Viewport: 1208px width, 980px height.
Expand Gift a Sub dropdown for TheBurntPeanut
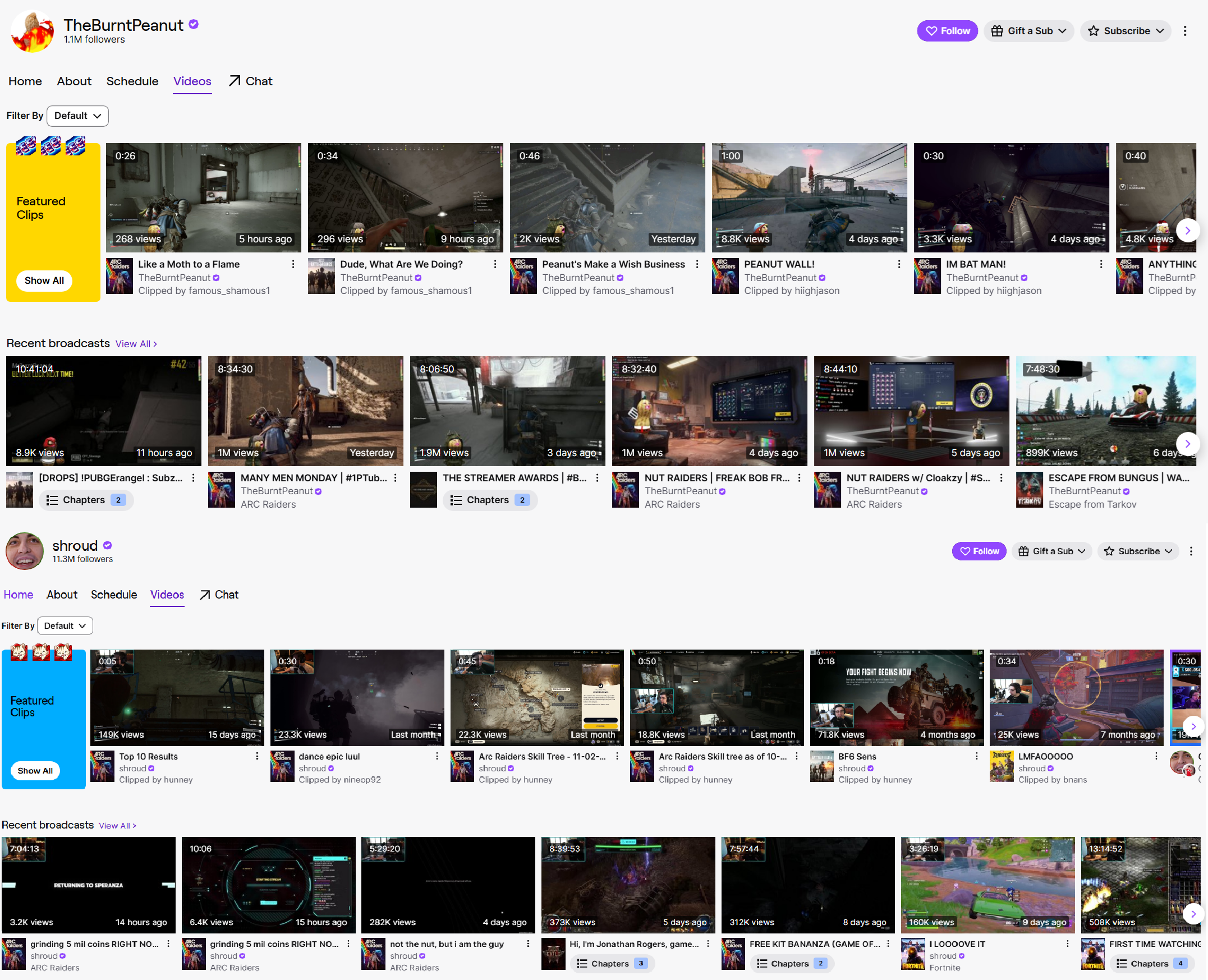click(1028, 31)
